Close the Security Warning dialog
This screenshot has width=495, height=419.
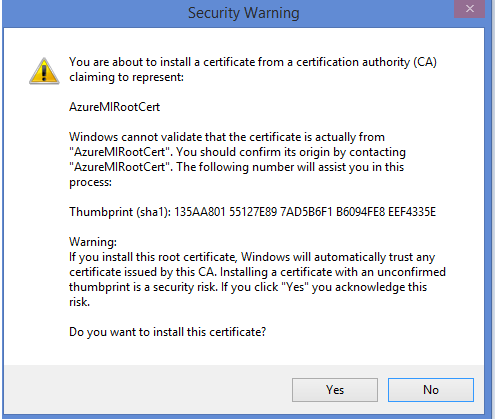tap(469, 9)
